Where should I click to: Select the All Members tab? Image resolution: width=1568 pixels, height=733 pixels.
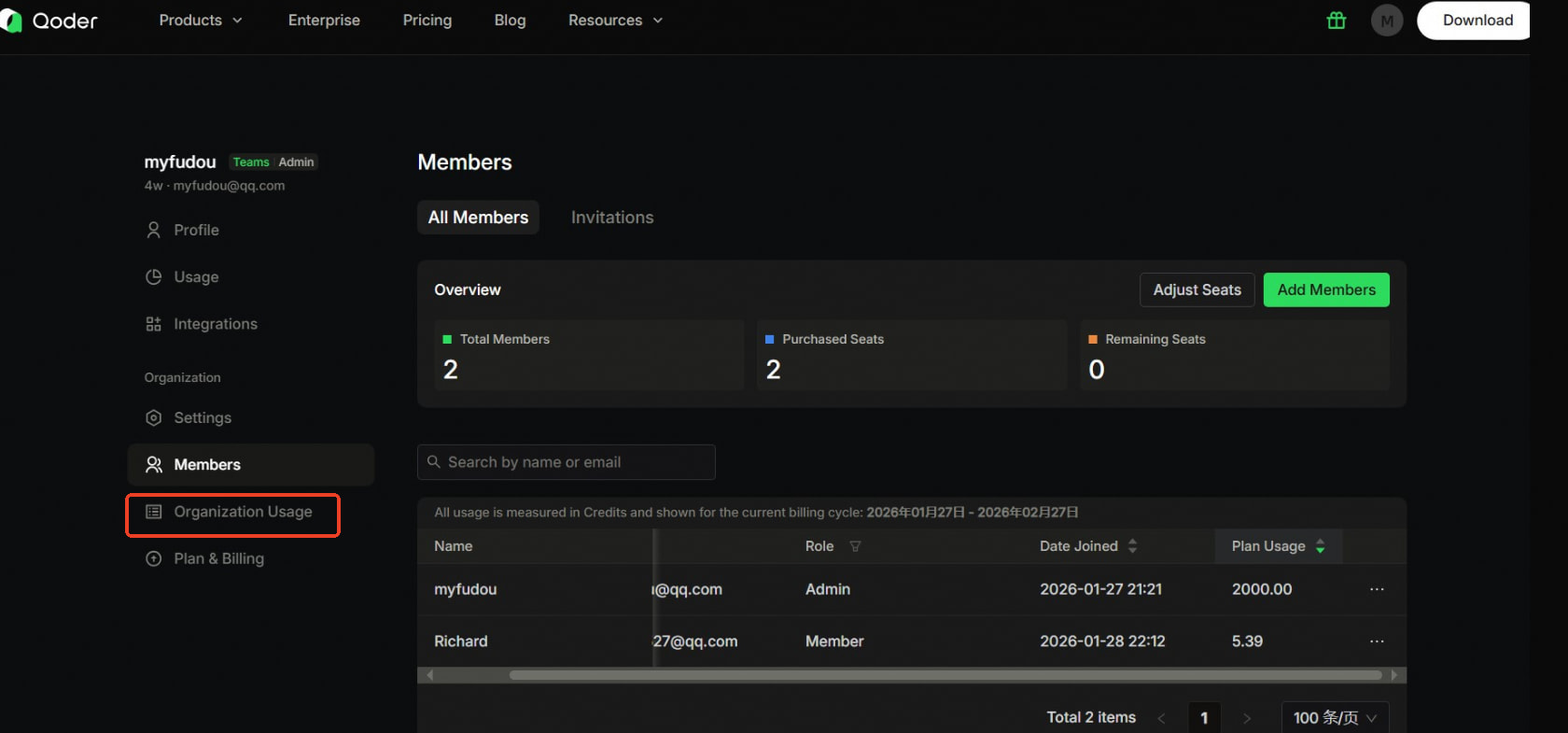coord(478,218)
